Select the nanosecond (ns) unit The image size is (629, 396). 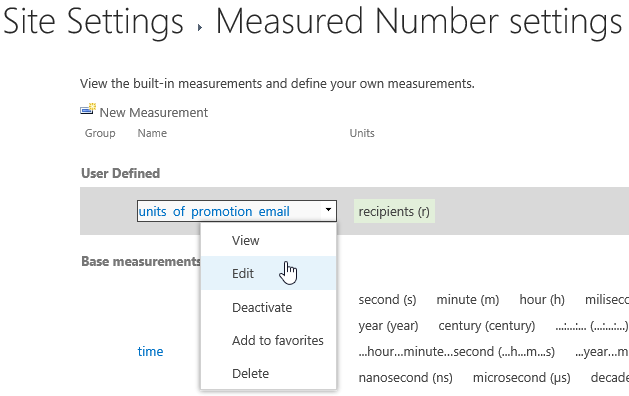pos(405,378)
